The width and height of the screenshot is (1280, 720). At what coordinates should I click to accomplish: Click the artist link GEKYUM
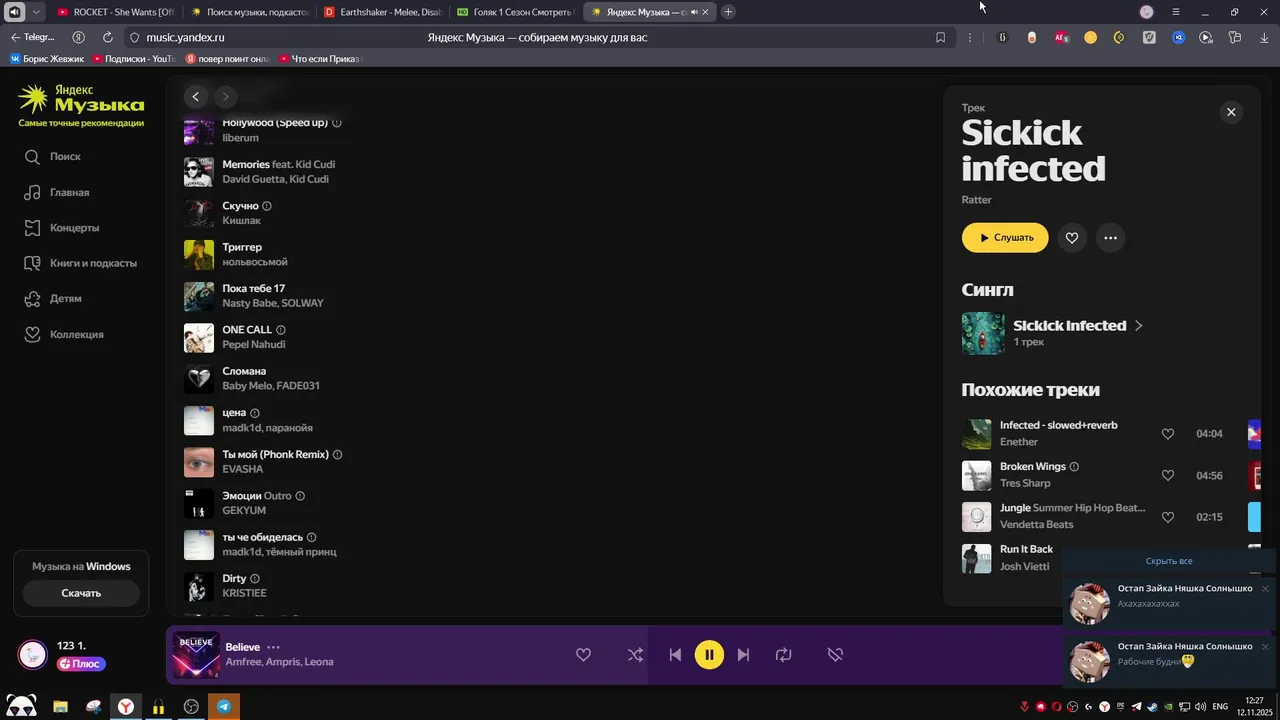(x=244, y=510)
